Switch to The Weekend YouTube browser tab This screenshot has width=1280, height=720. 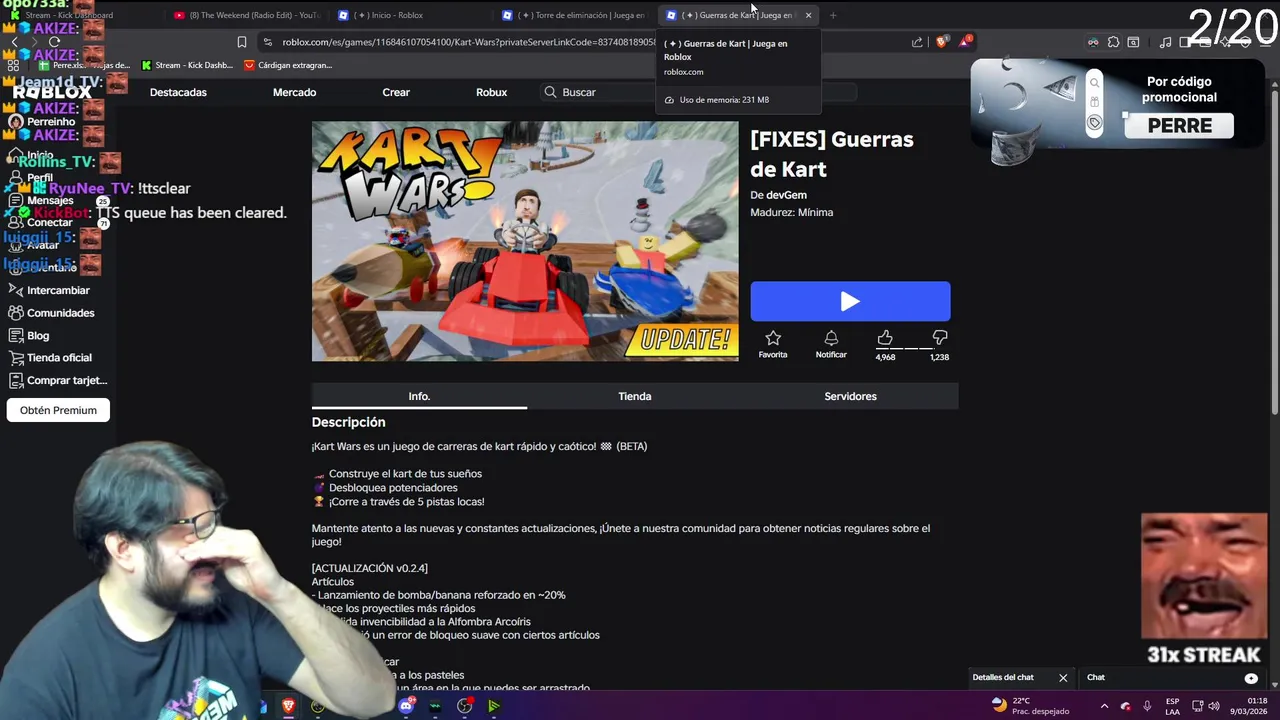tap(245, 15)
